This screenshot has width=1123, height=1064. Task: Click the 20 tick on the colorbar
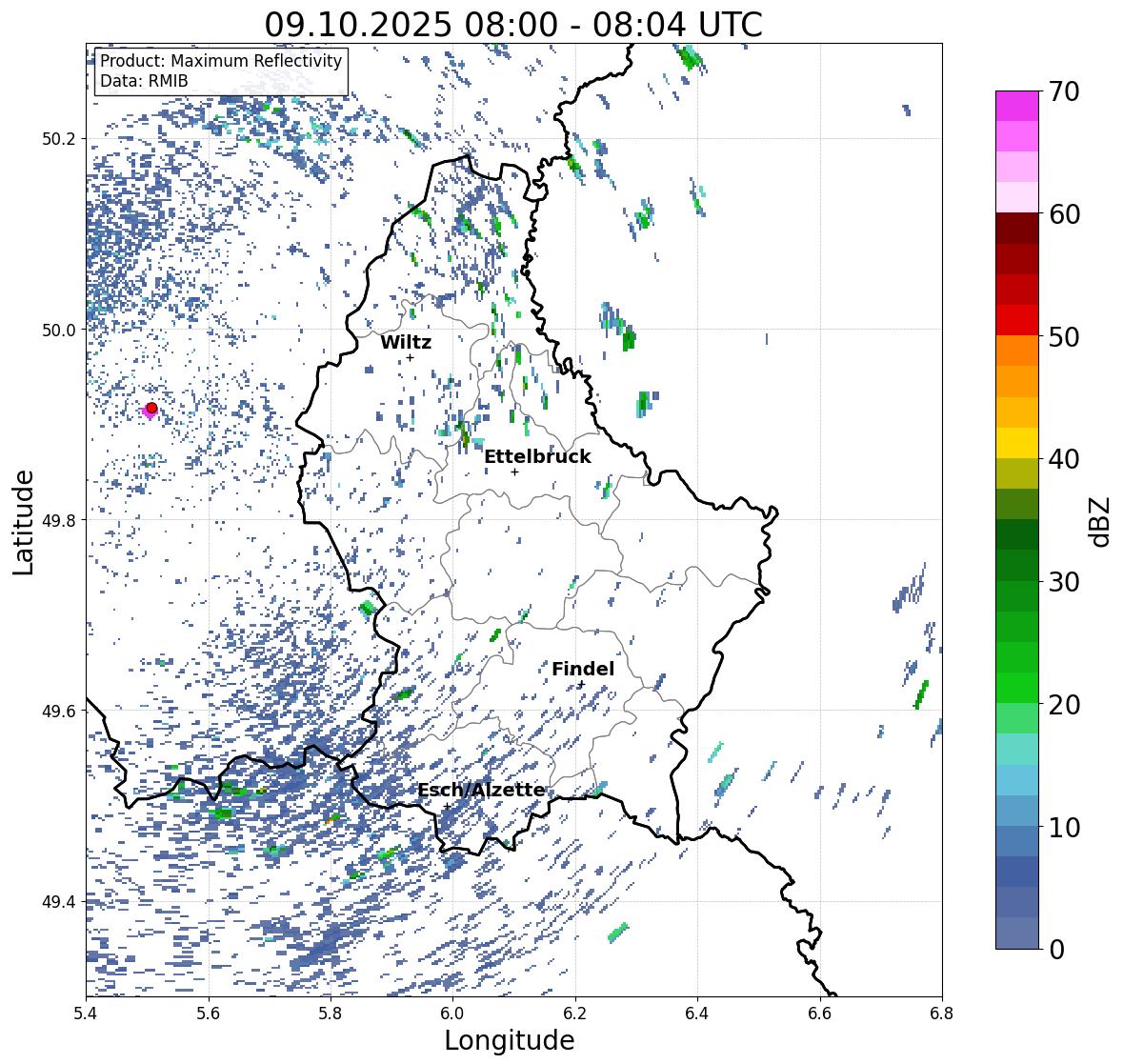(x=1064, y=705)
